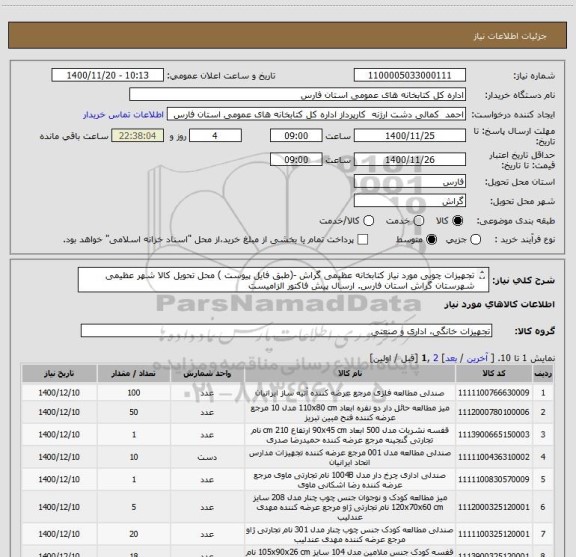Select the جزیی purchase type radio
The width and height of the screenshot is (576, 557).
point(476,240)
